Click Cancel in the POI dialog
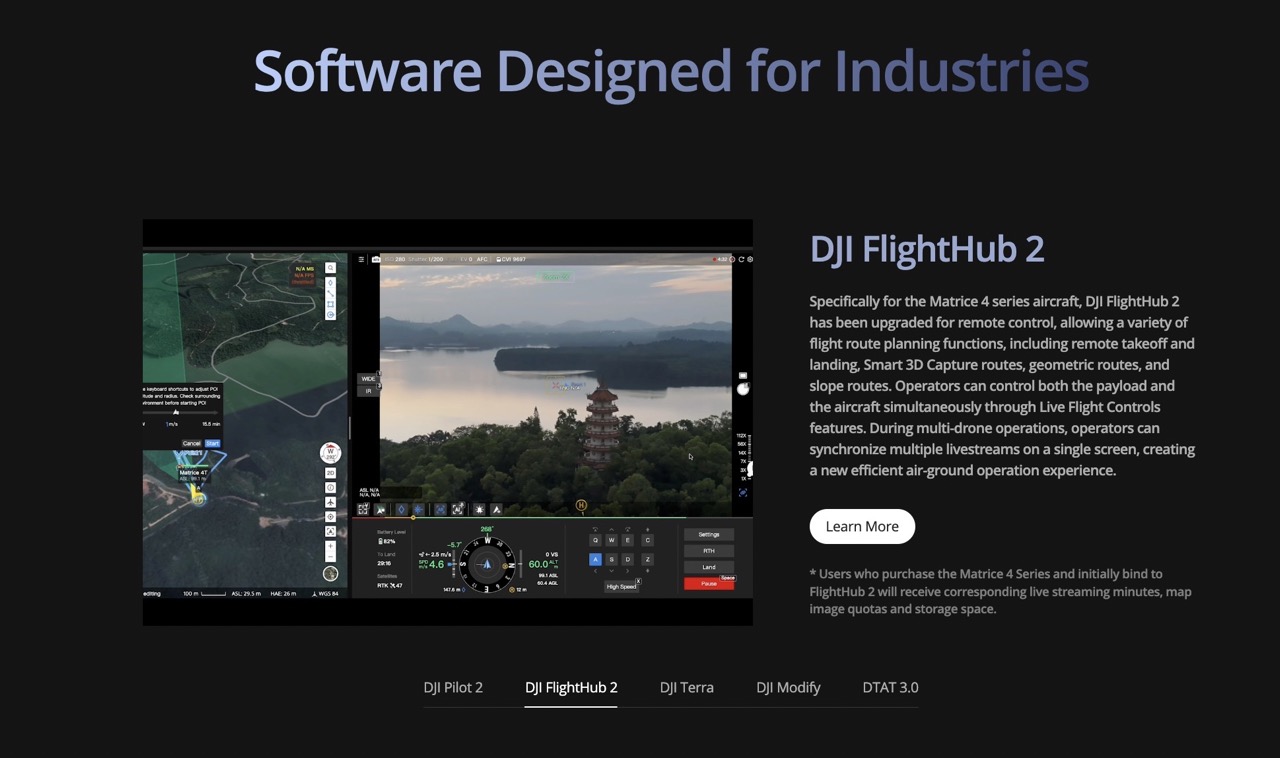The height and width of the screenshot is (758, 1280). 191,443
